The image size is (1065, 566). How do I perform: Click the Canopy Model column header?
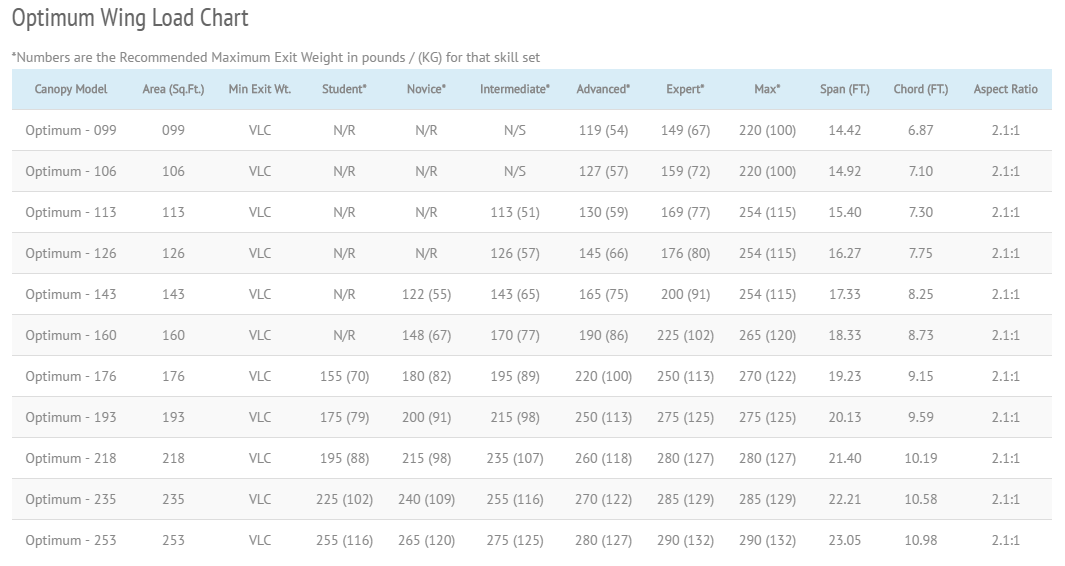pyautogui.click(x=71, y=89)
